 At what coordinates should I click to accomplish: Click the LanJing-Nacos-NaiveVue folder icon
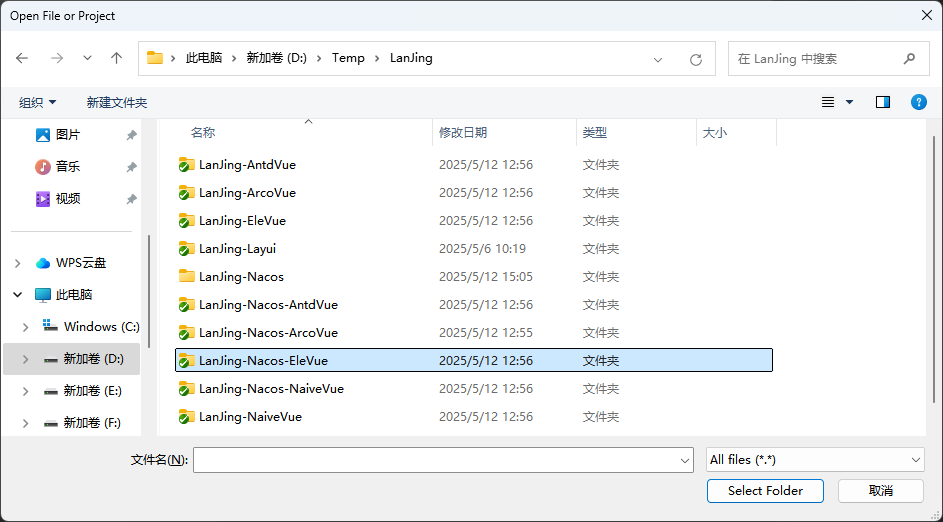186,388
